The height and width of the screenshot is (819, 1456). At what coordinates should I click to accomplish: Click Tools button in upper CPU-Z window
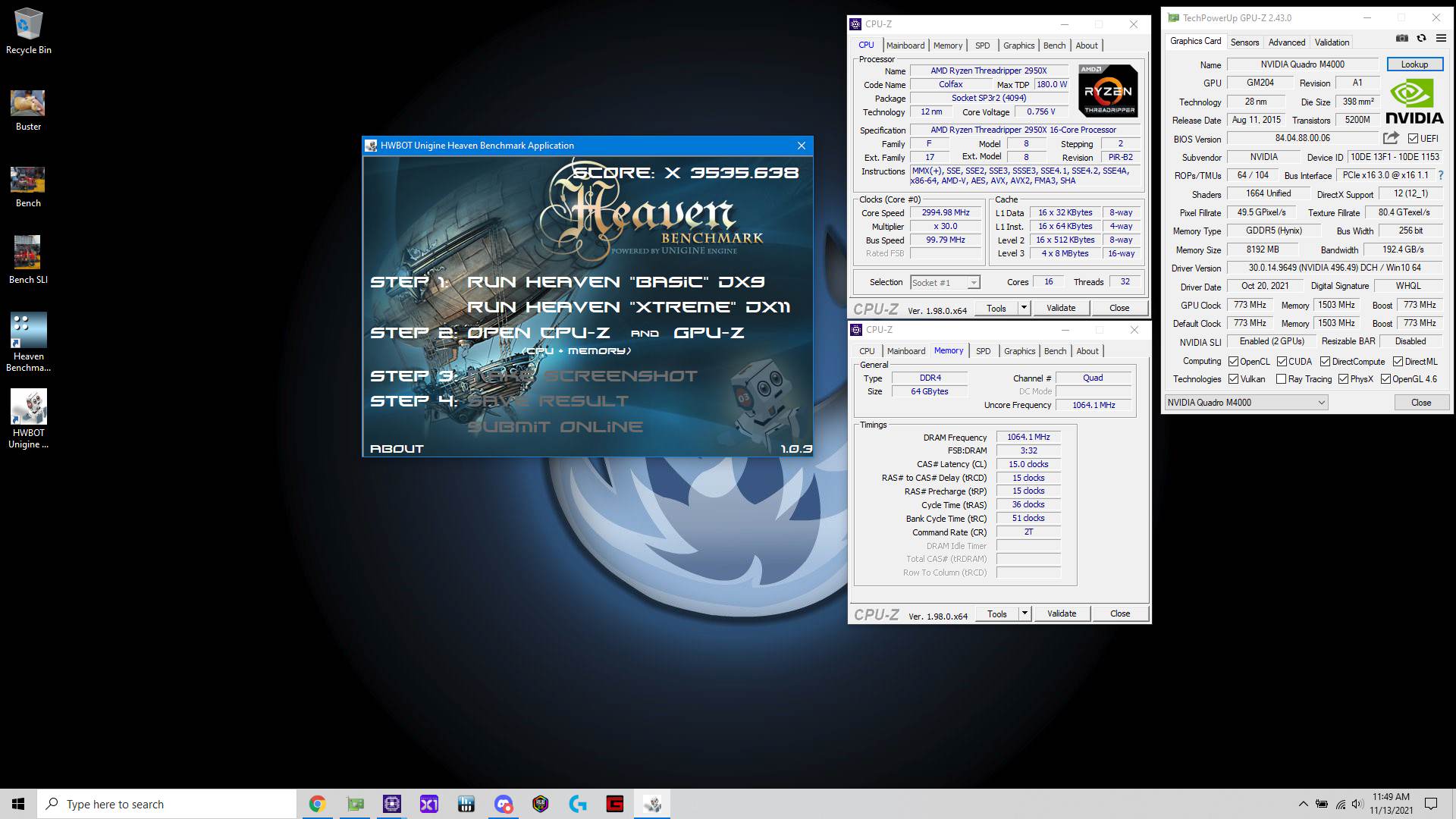click(996, 308)
